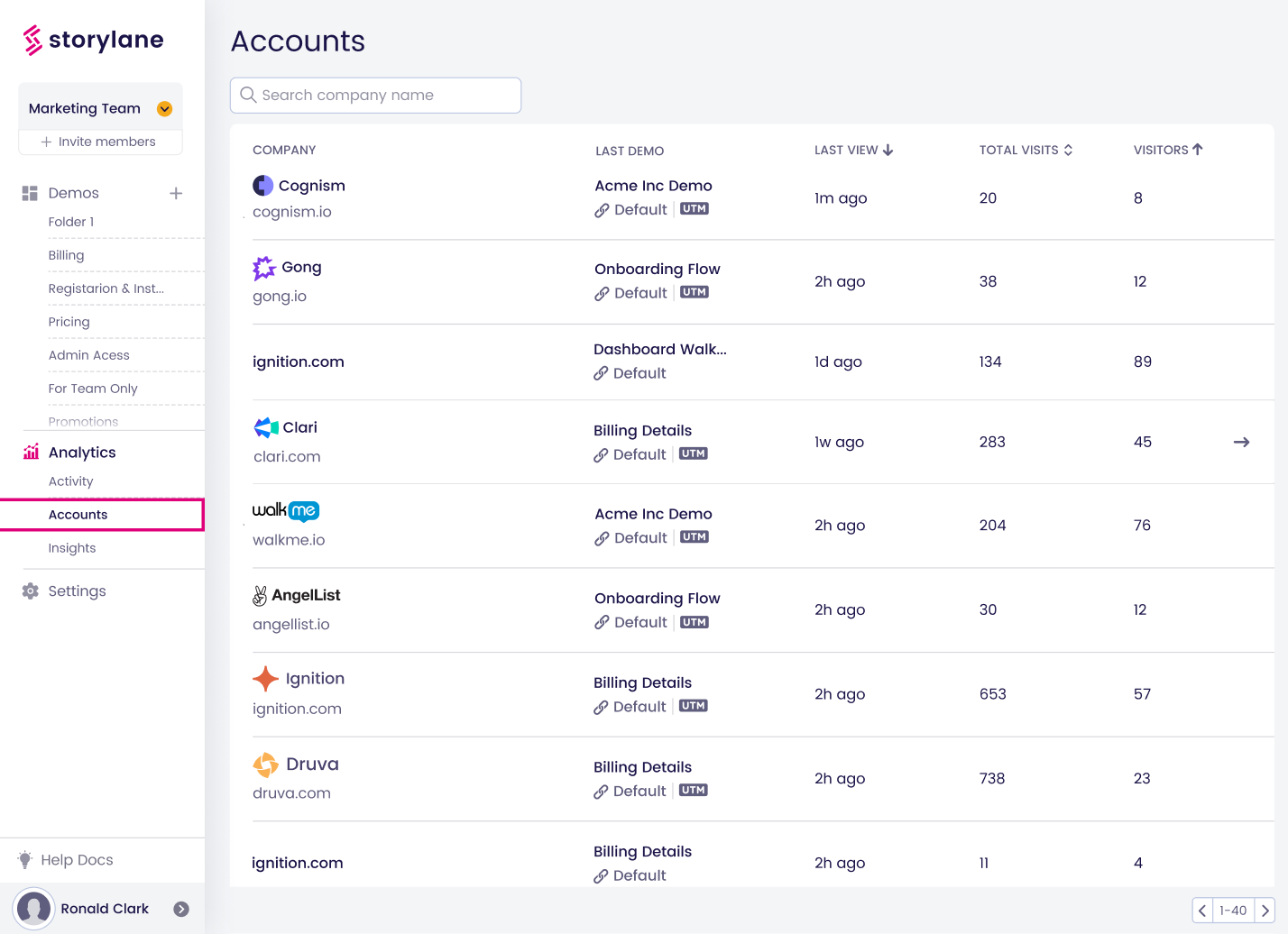Screen dimensions: 1288x934
Task: Add a new demo with plus icon
Action: point(176,193)
